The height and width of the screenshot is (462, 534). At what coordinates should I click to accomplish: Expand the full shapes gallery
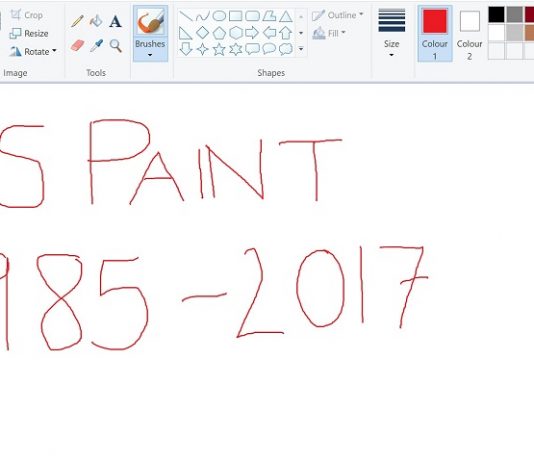tap(301, 49)
